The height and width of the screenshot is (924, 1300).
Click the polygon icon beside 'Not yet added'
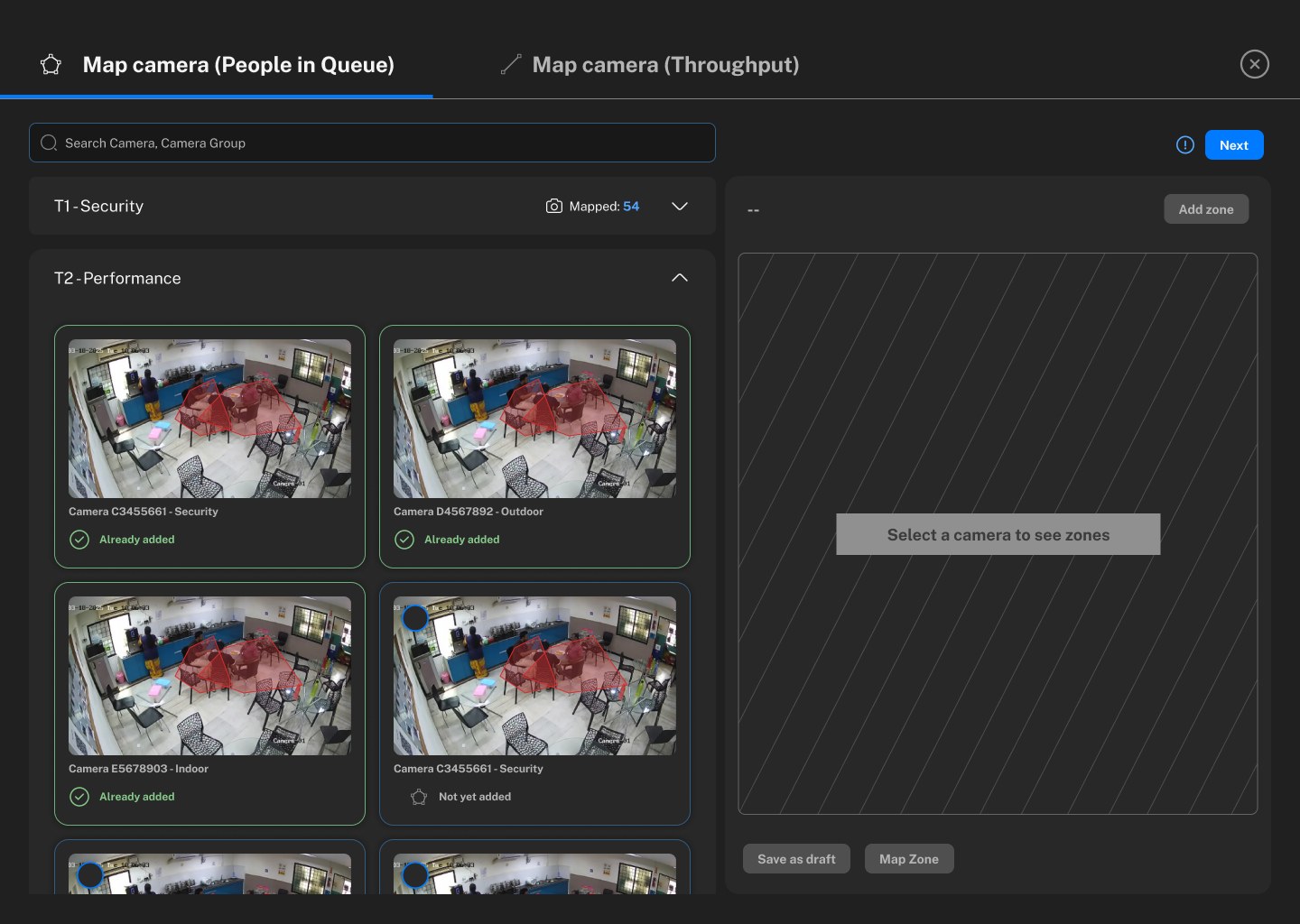(x=419, y=797)
